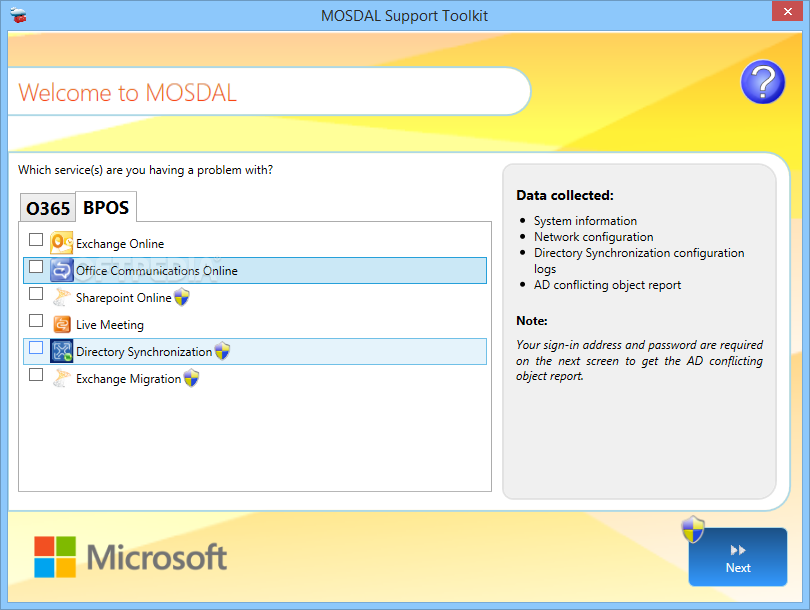Click the Directory Synchronization label
The width and height of the screenshot is (810, 610).
[x=144, y=352]
